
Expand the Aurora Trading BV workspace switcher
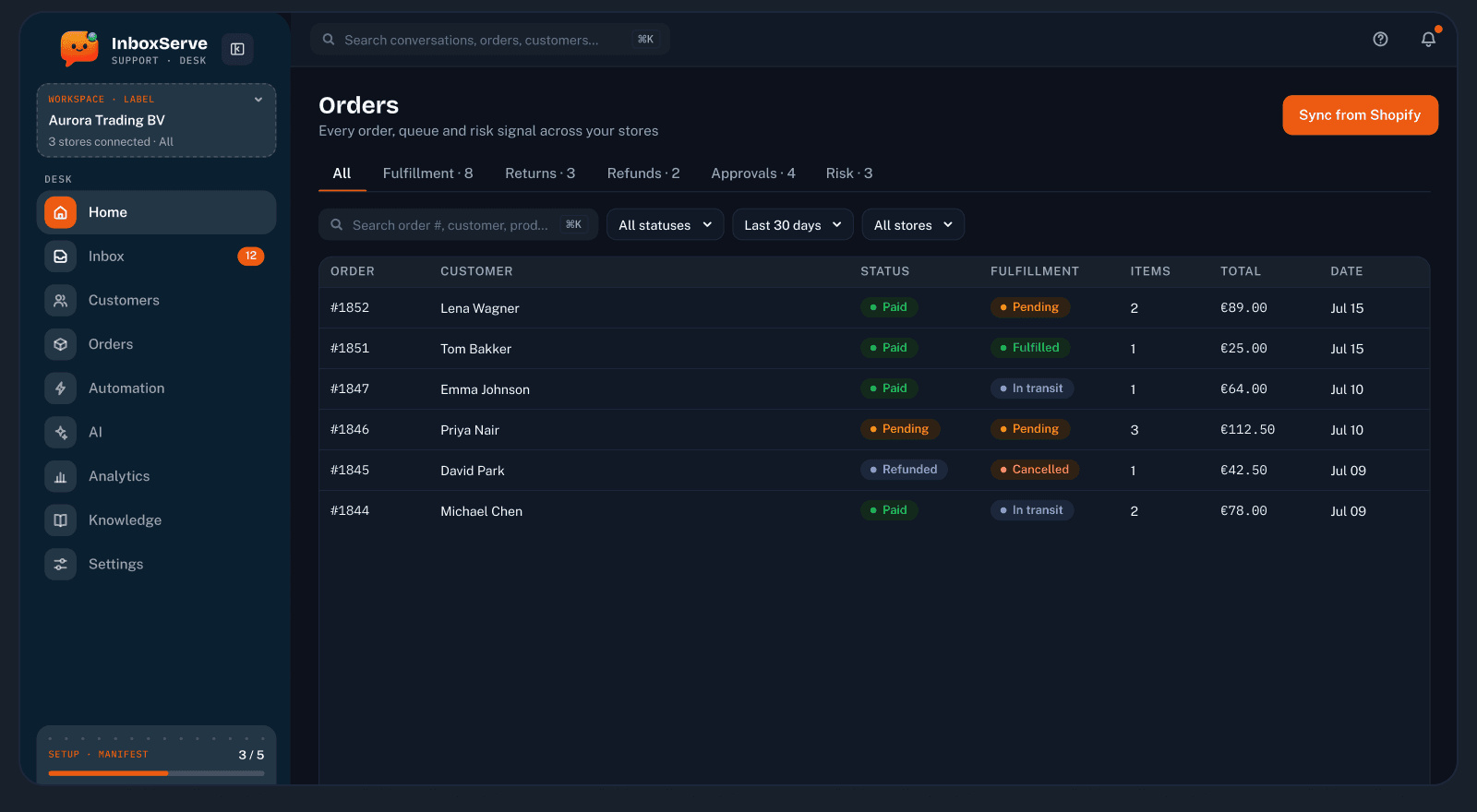tap(156, 120)
